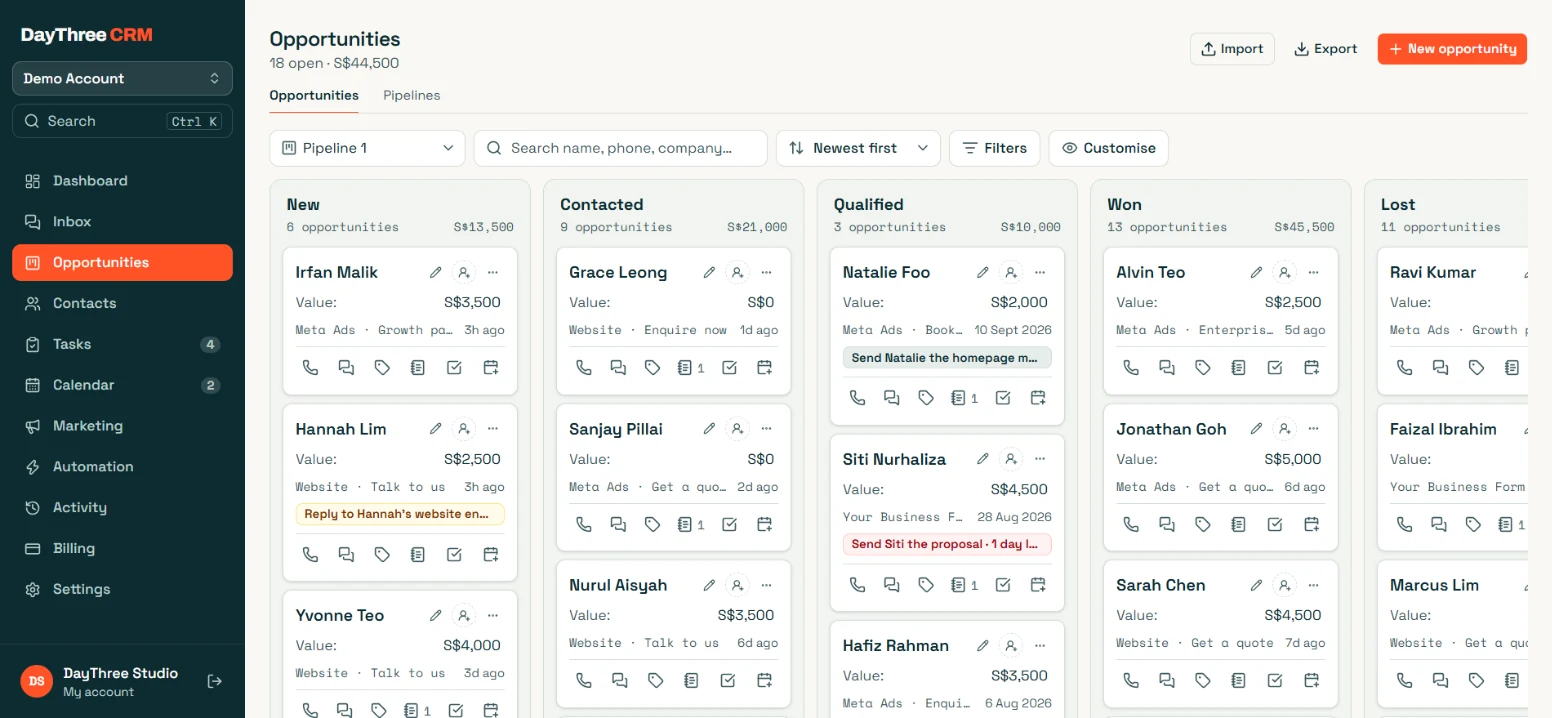Click the assign-user icon on Hannah Lim's card
The width and height of the screenshot is (1552, 718).
tap(463, 429)
